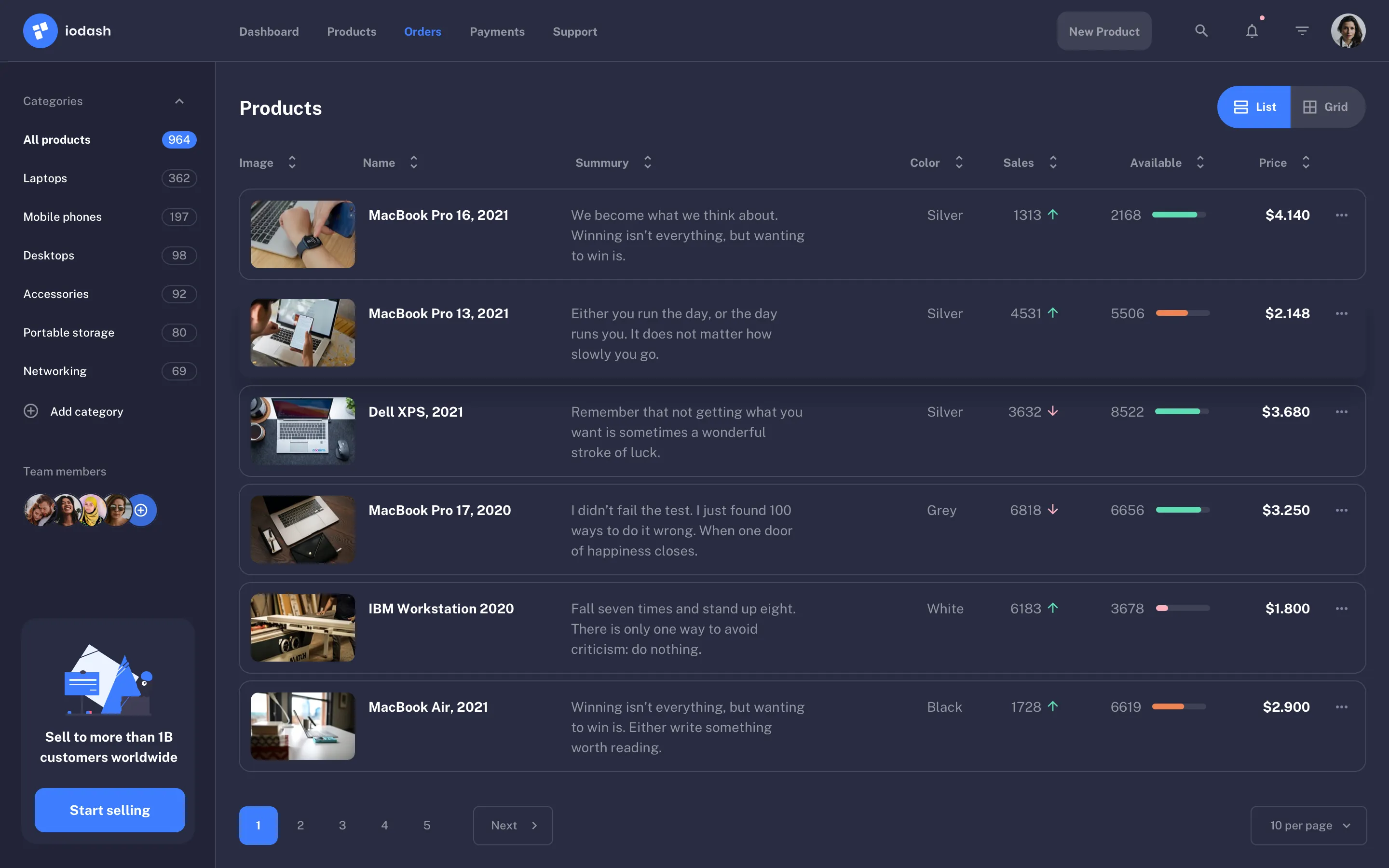This screenshot has width=1389, height=868.
Task: Sort products by Price
Action: (1307, 163)
